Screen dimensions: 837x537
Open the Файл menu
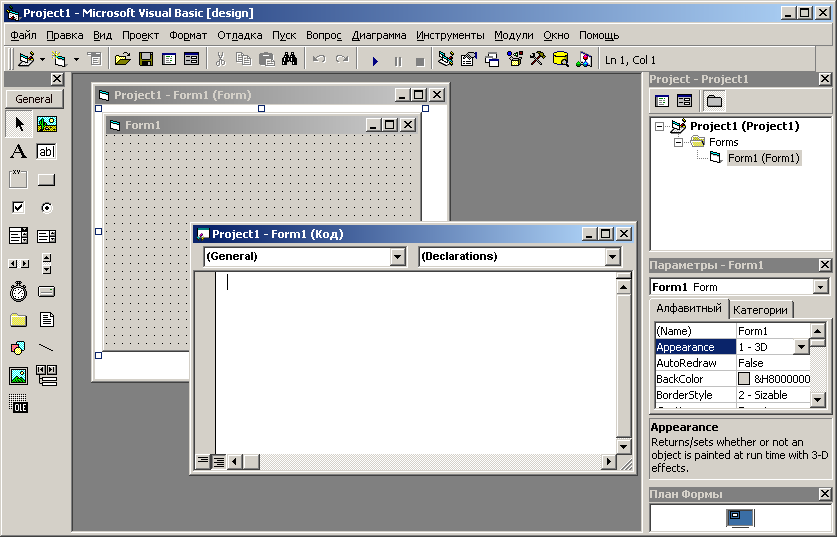pos(23,35)
